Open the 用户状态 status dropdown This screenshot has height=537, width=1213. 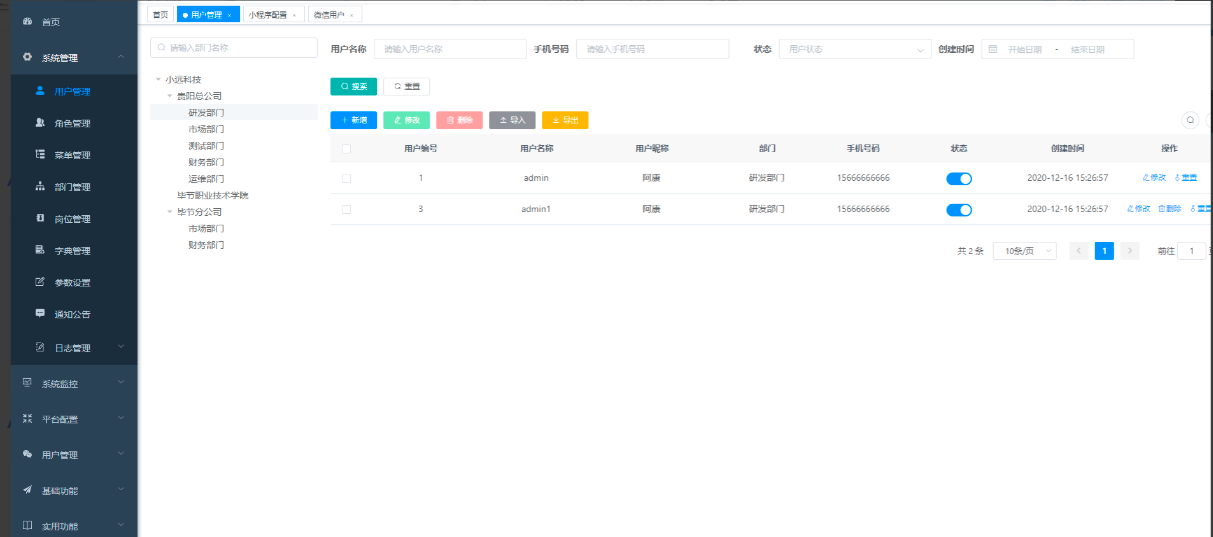[855, 49]
